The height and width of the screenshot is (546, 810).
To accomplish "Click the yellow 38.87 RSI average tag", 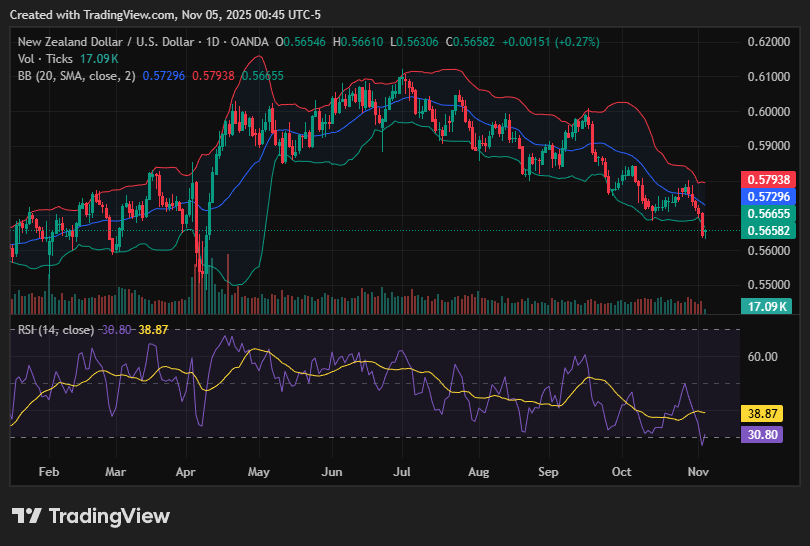I will pyautogui.click(x=766, y=412).
